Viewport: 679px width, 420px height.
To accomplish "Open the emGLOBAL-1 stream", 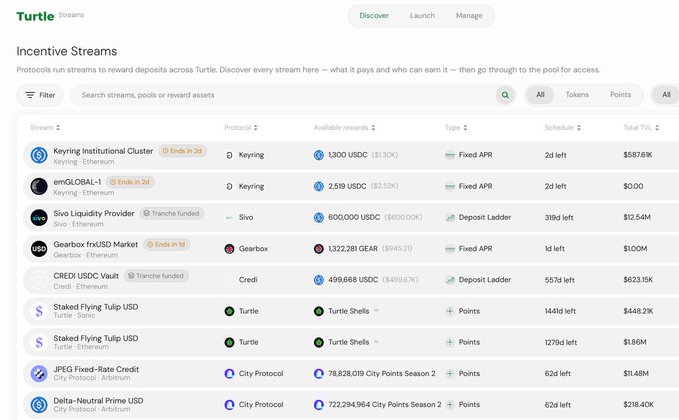I will (x=77, y=182).
